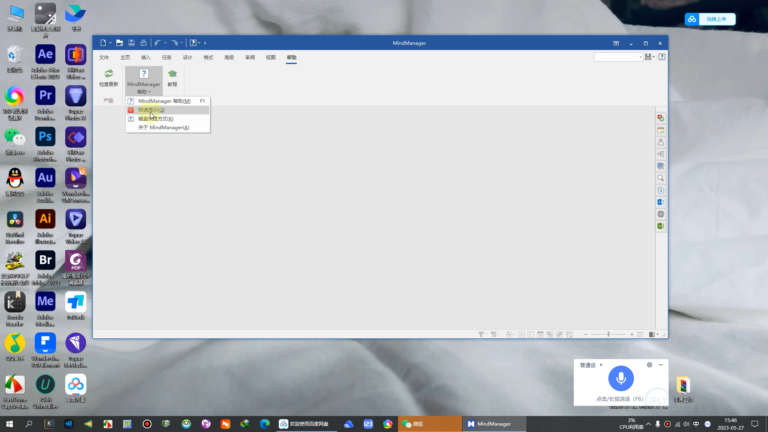The image size is (768, 432).
Task: Open settings gear in voice input widget
Action: pyautogui.click(x=649, y=365)
